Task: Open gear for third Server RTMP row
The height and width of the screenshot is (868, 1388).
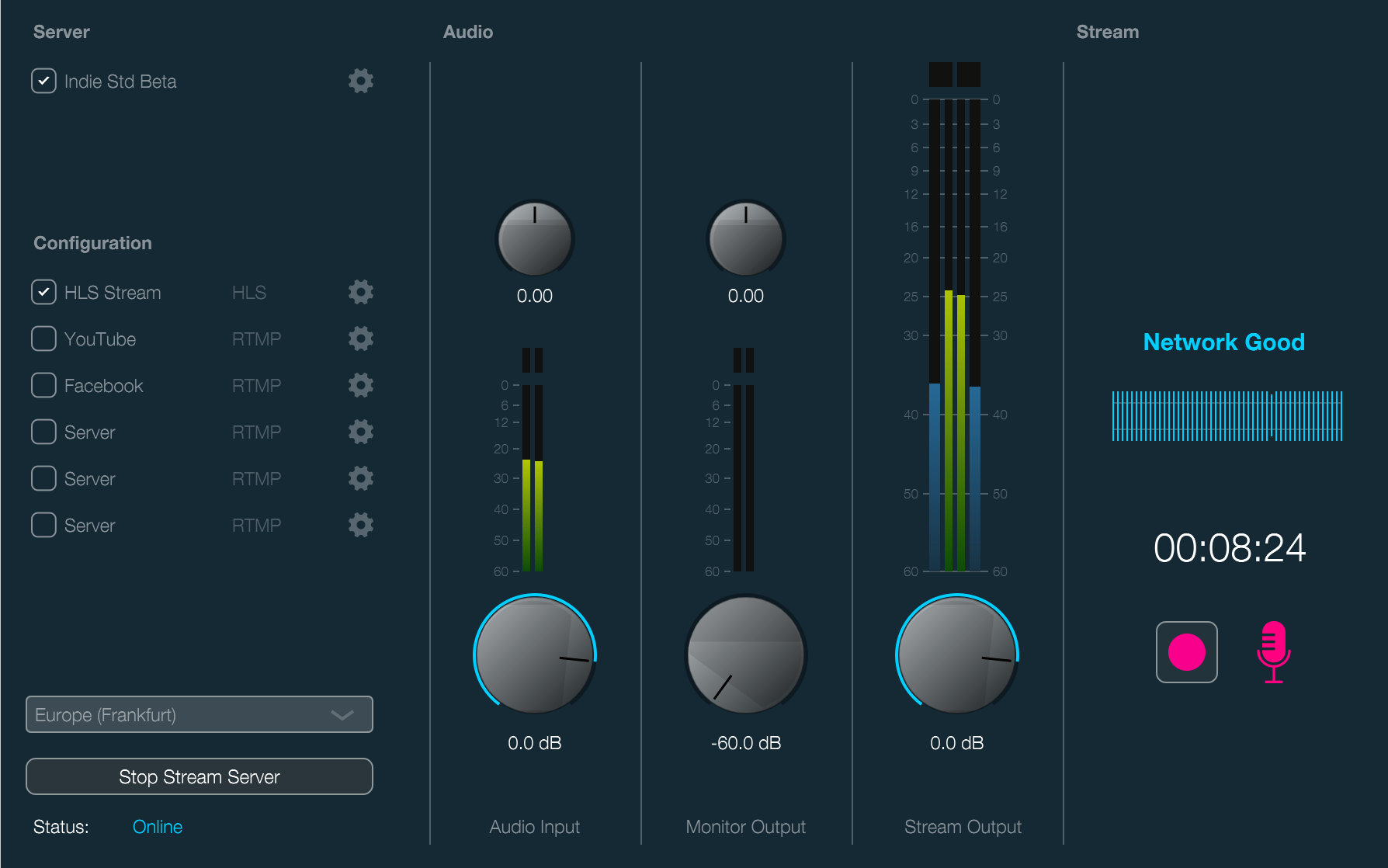Action: 361,525
